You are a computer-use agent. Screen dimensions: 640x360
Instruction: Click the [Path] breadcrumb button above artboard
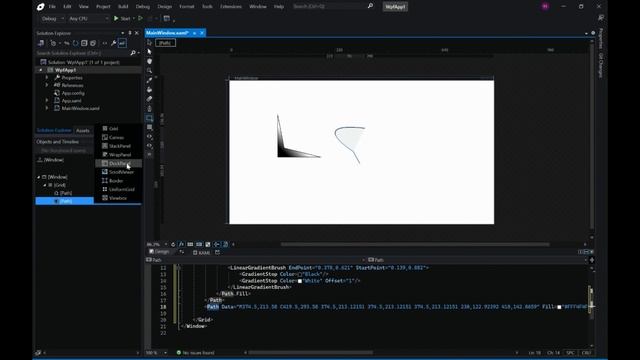click(165, 43)
